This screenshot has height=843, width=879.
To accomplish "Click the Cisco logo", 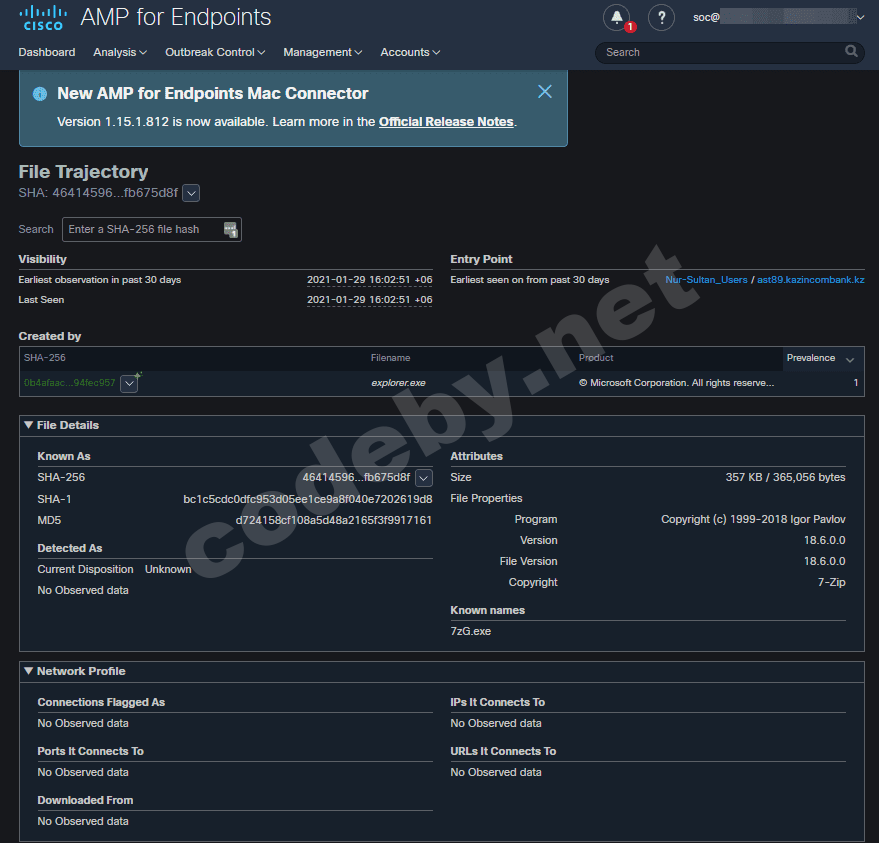I will point(41,17).
